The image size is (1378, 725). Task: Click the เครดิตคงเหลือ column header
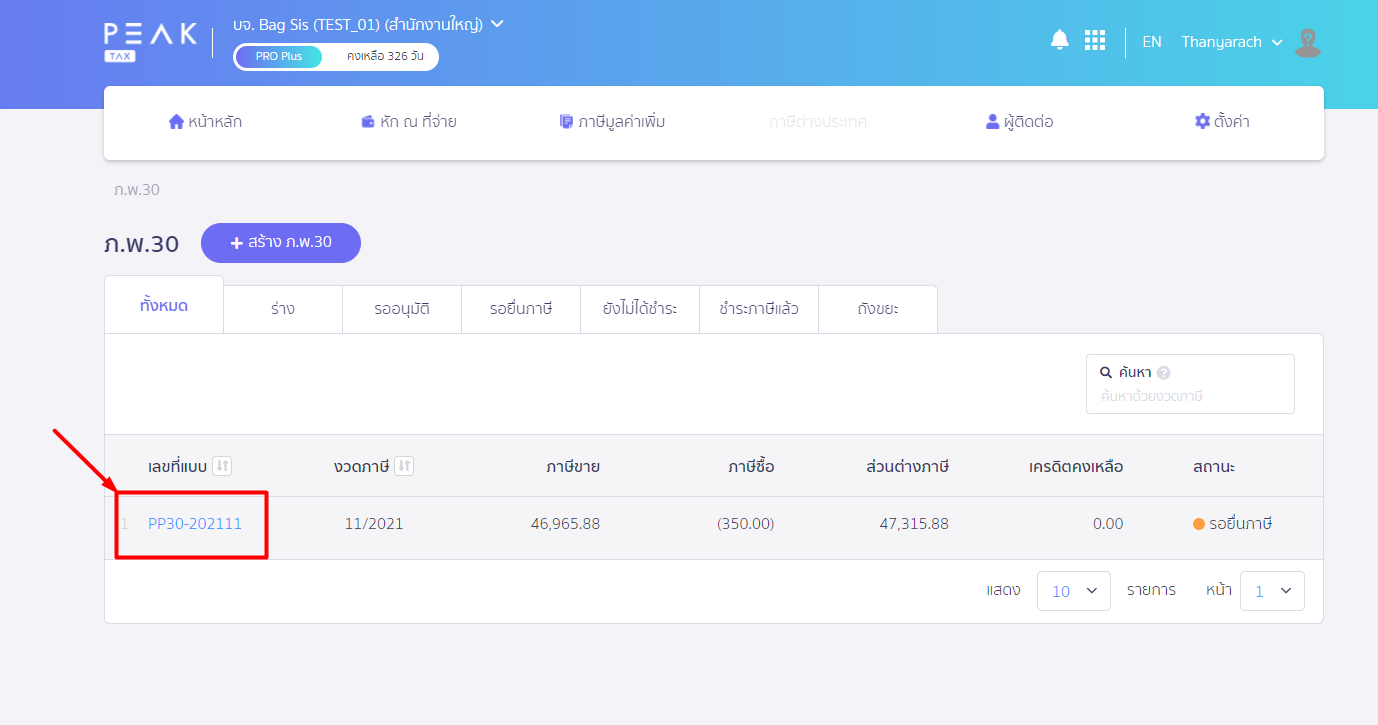pos(1076,466)
